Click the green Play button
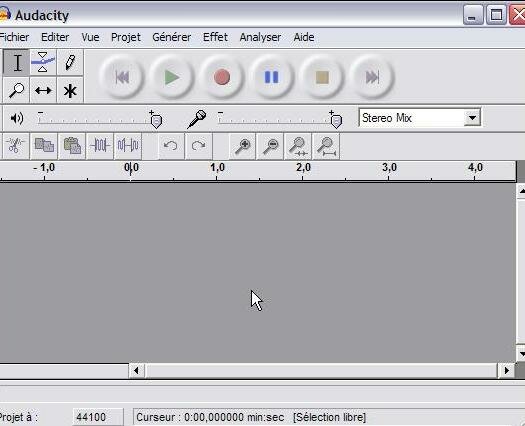The image size is (525, 426). pyautogui.click(x=172, y=77)
